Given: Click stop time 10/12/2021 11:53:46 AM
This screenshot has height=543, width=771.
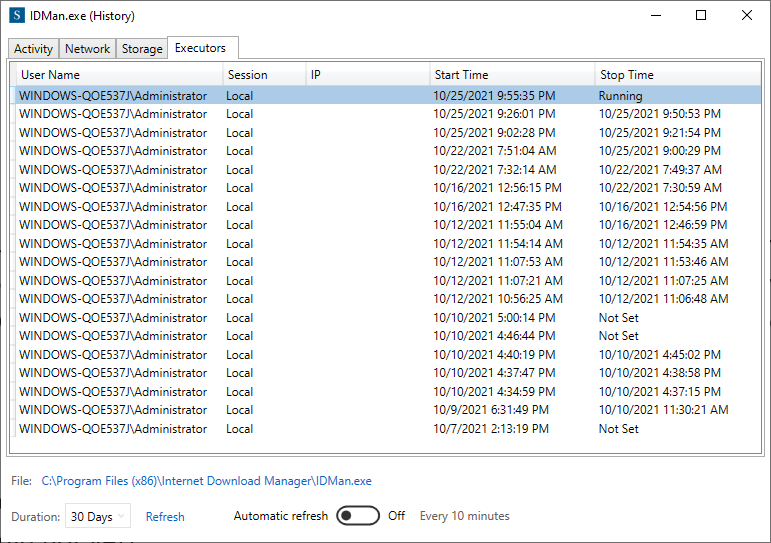Looking at the screenshot, I should tap(663, 262).
